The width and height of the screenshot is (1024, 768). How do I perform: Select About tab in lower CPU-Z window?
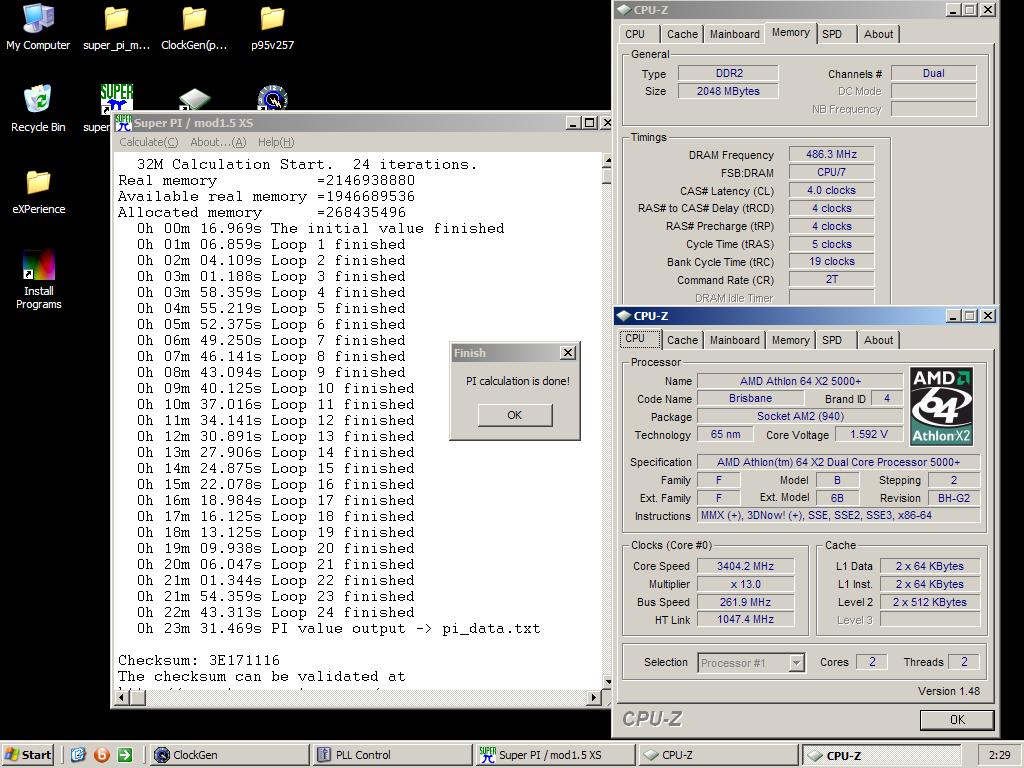(878, 340)
